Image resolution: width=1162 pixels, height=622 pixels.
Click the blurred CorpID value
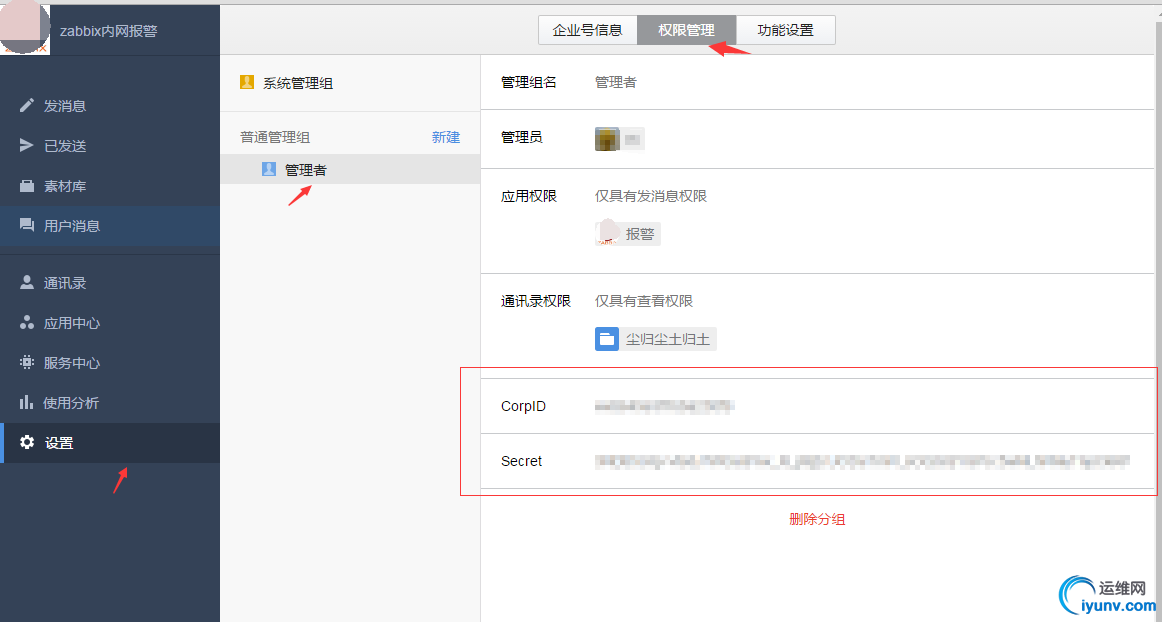665,406
